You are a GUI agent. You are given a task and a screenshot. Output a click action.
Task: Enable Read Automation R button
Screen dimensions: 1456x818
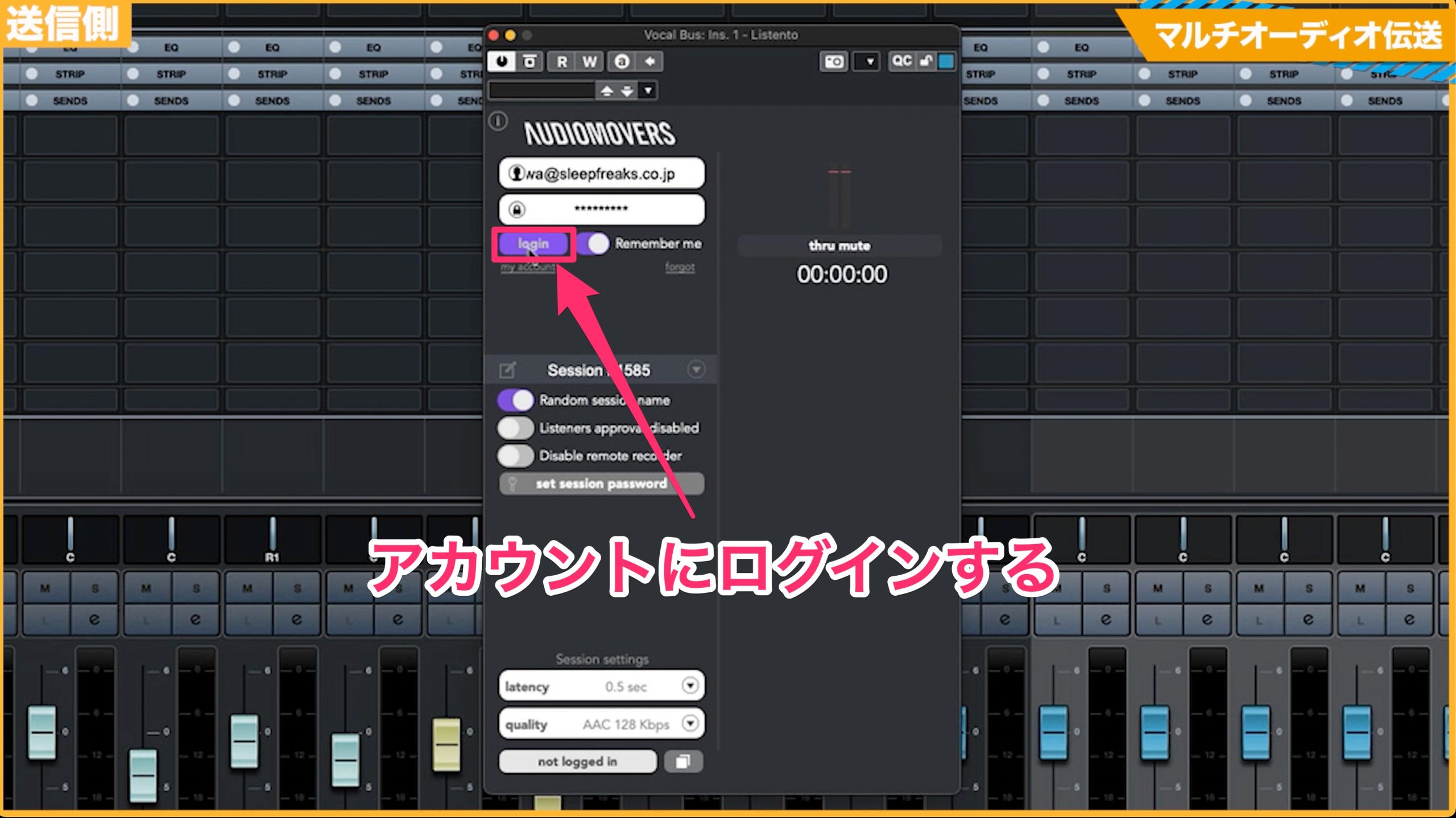(x=561, y=61)
